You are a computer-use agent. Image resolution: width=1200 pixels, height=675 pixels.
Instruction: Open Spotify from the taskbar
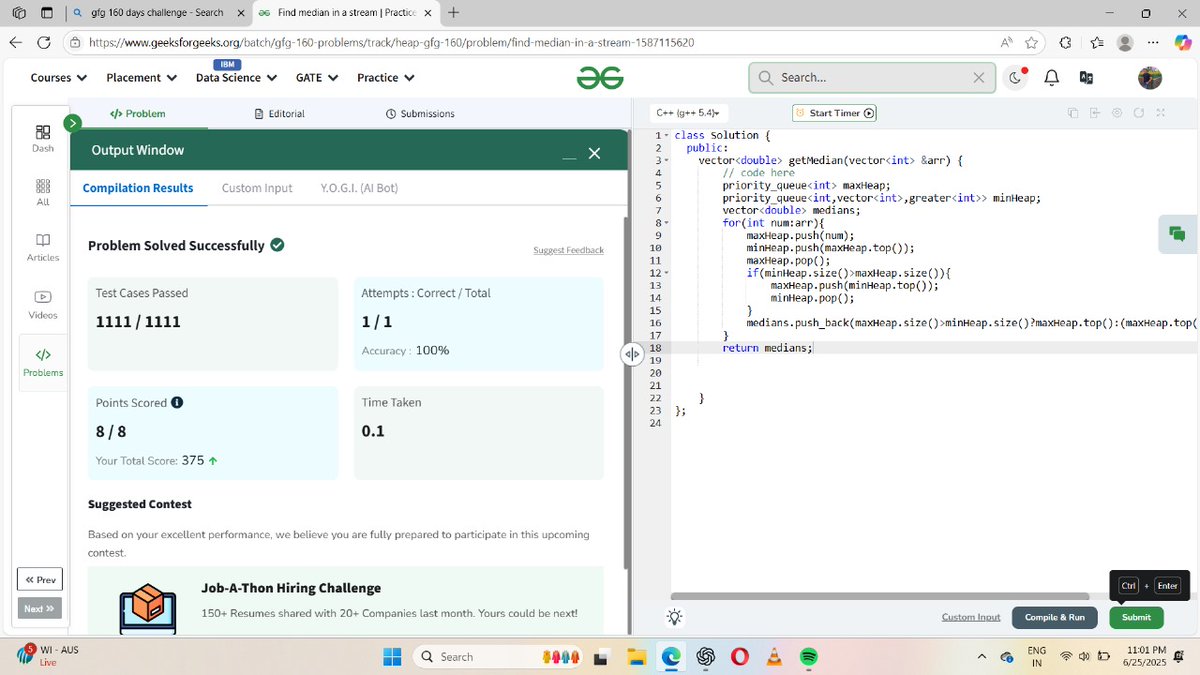coord(809,657)
